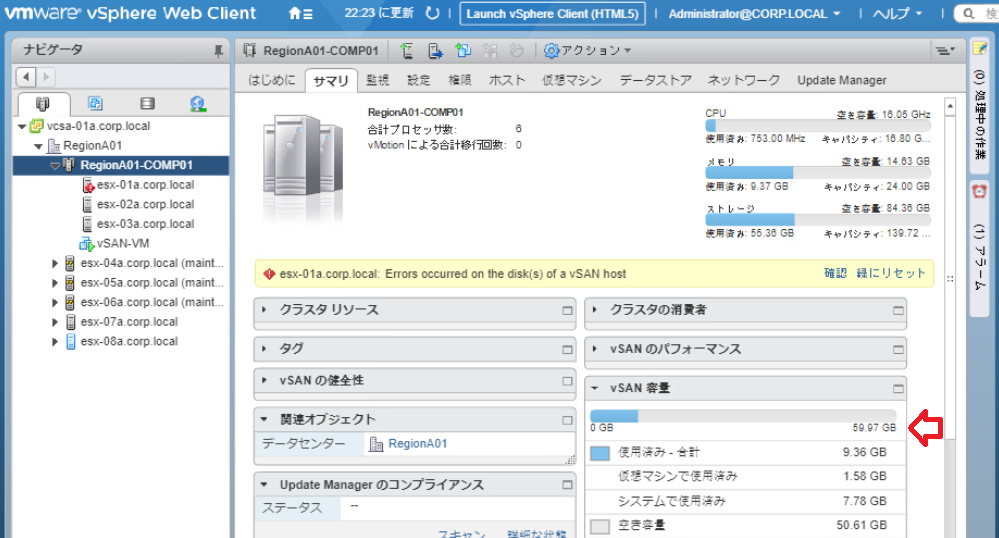Click the メモリ usage bar

click(817, 173)
